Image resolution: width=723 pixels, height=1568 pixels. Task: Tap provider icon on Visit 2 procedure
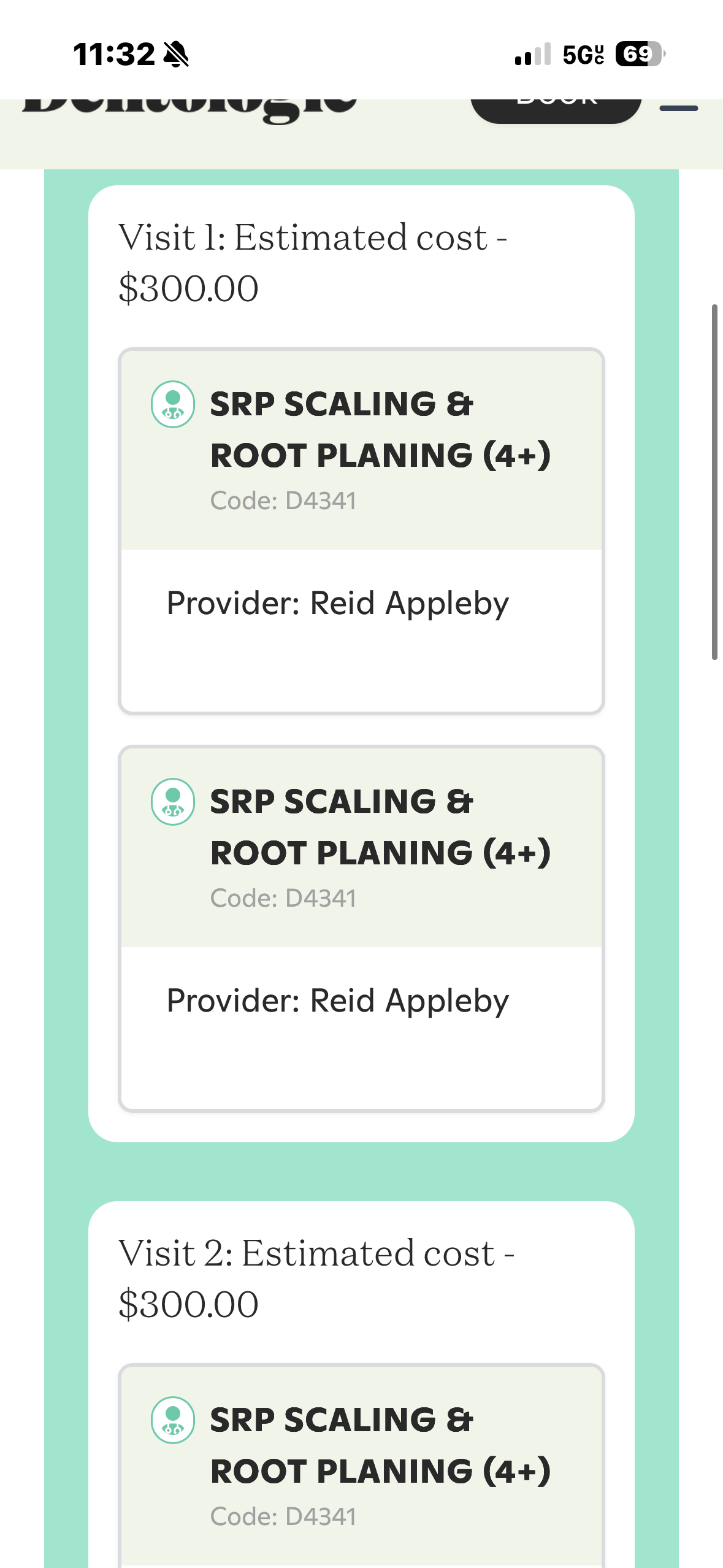tap(173, 1420)
